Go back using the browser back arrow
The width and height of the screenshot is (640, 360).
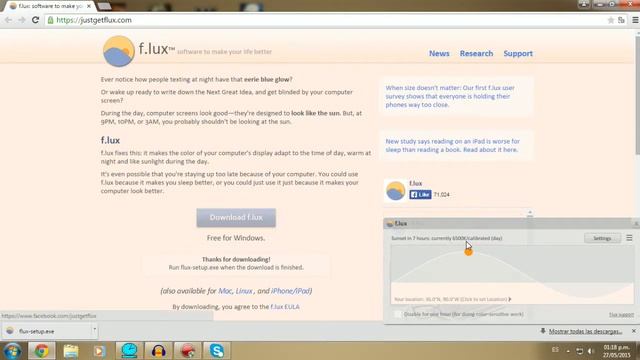click(x=8, y=20)
